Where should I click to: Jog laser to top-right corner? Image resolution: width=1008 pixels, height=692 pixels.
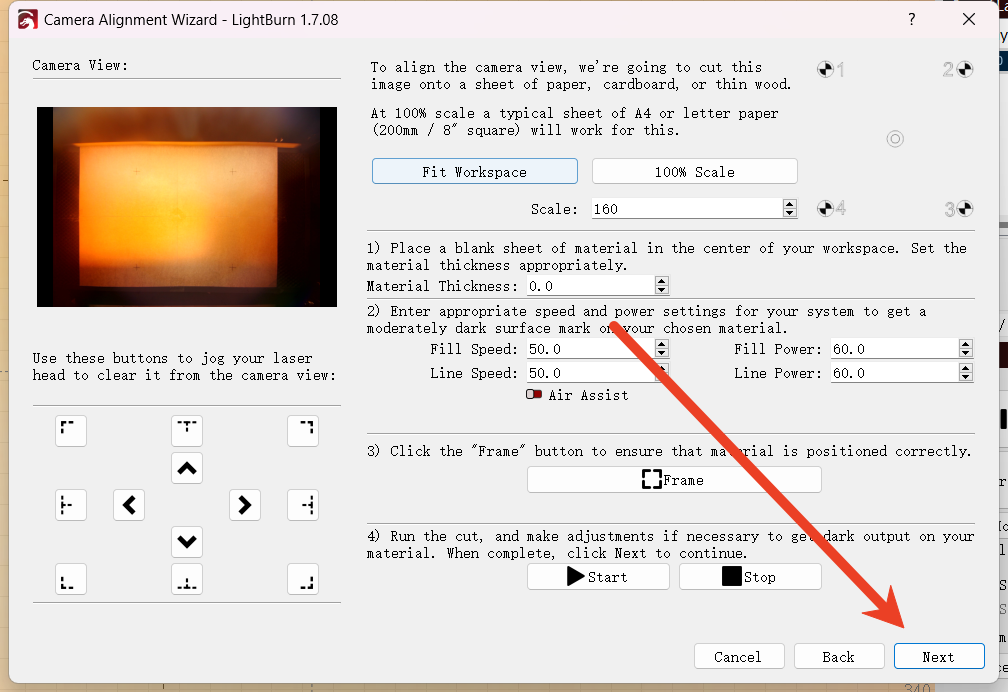pos(303,430)
